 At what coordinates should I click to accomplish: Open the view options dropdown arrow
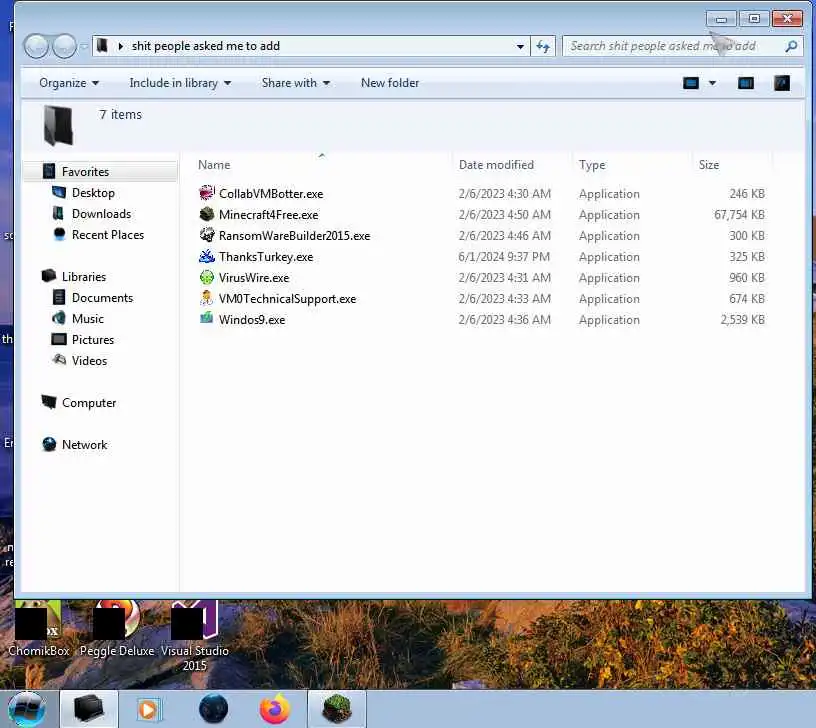point(712,83)
